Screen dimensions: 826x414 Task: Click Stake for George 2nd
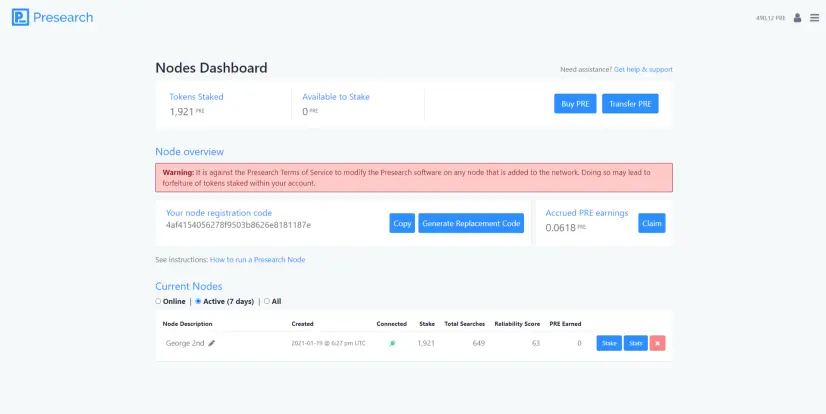(609, 343)
